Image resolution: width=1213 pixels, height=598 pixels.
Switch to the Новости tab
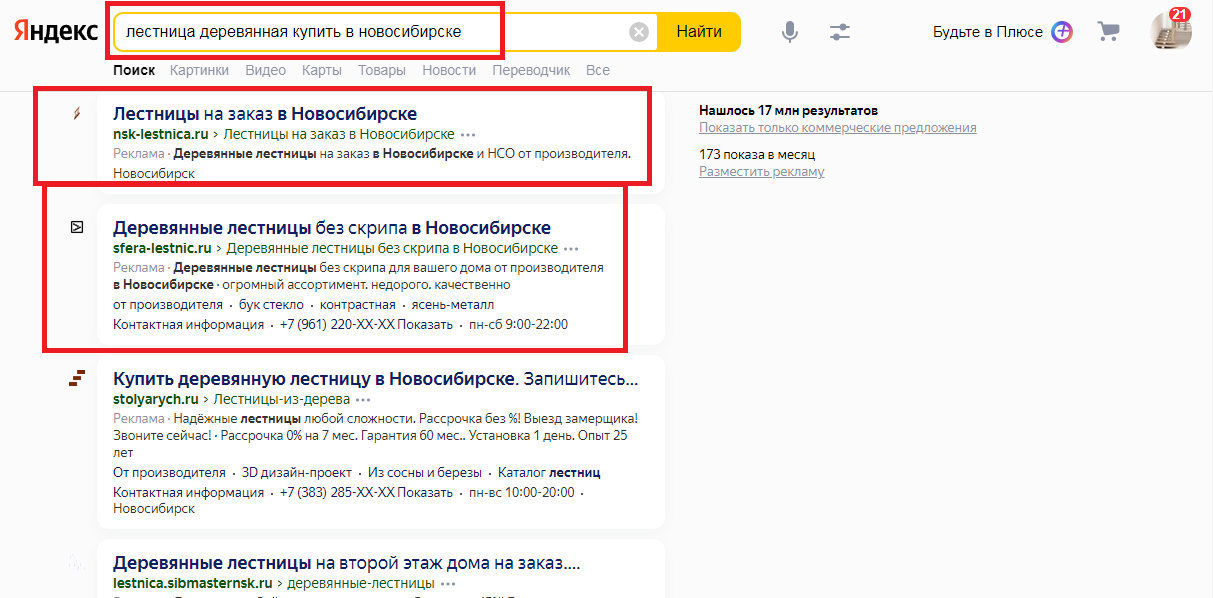point(449,70)
